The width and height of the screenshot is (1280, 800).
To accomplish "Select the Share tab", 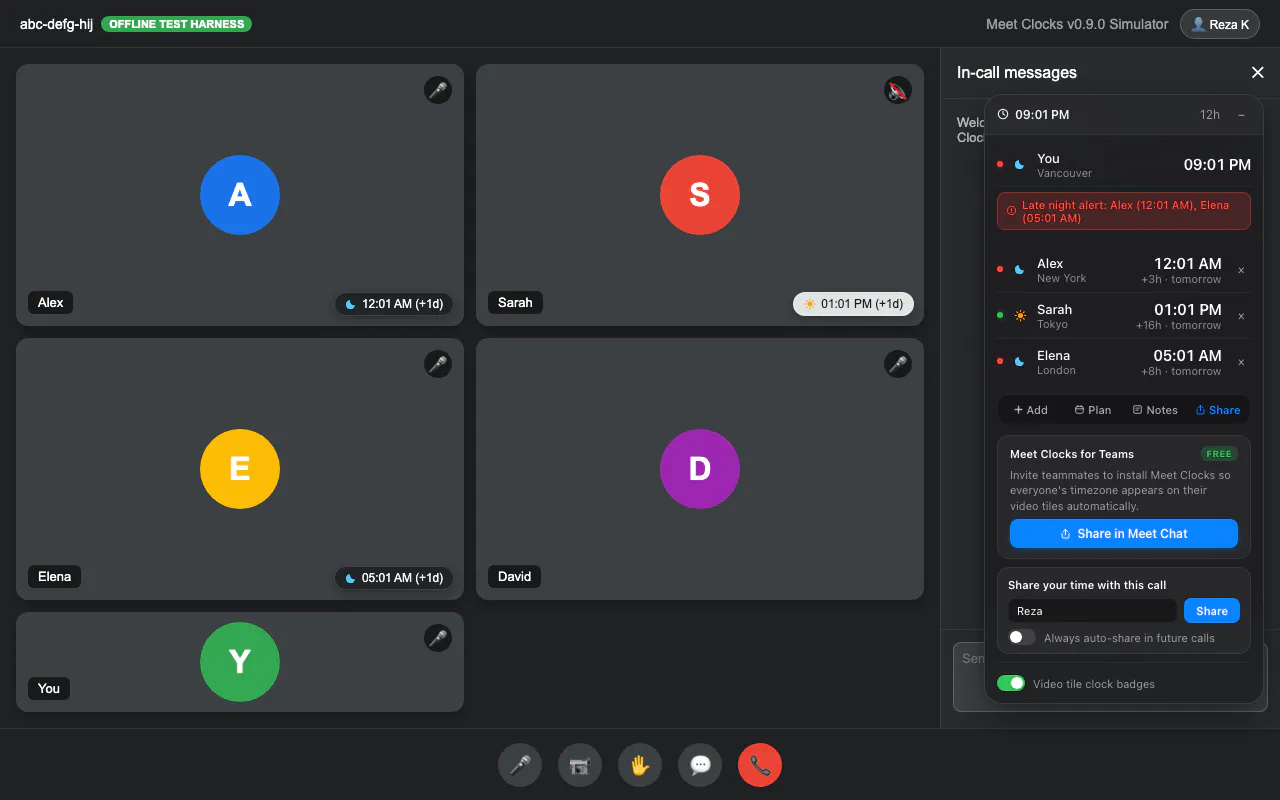I will coord(1217,410).
